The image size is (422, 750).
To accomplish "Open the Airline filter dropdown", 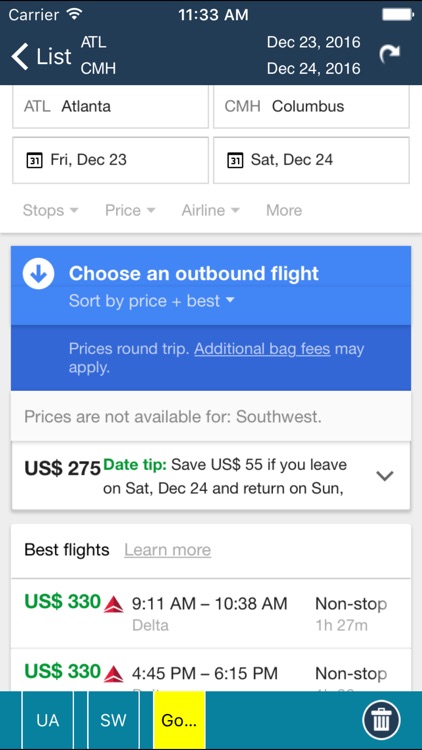I will 211,210.
